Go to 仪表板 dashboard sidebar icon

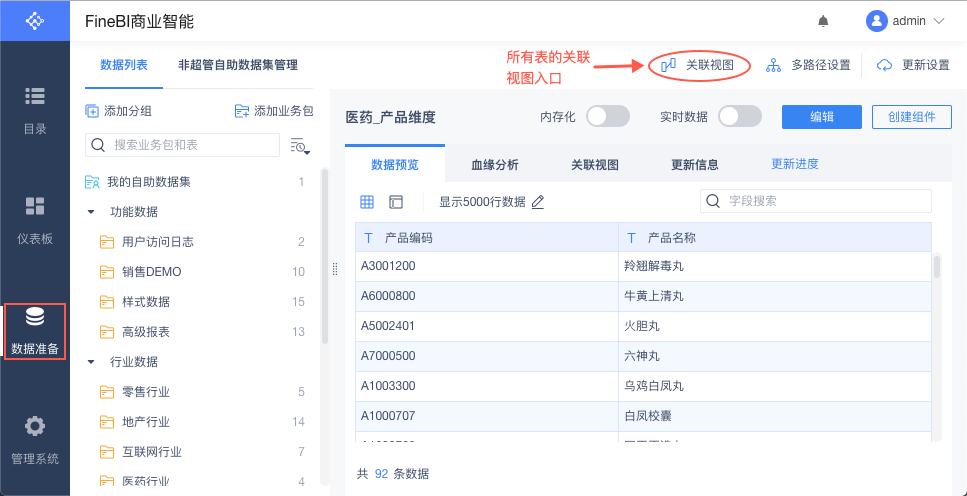(35, 206)
